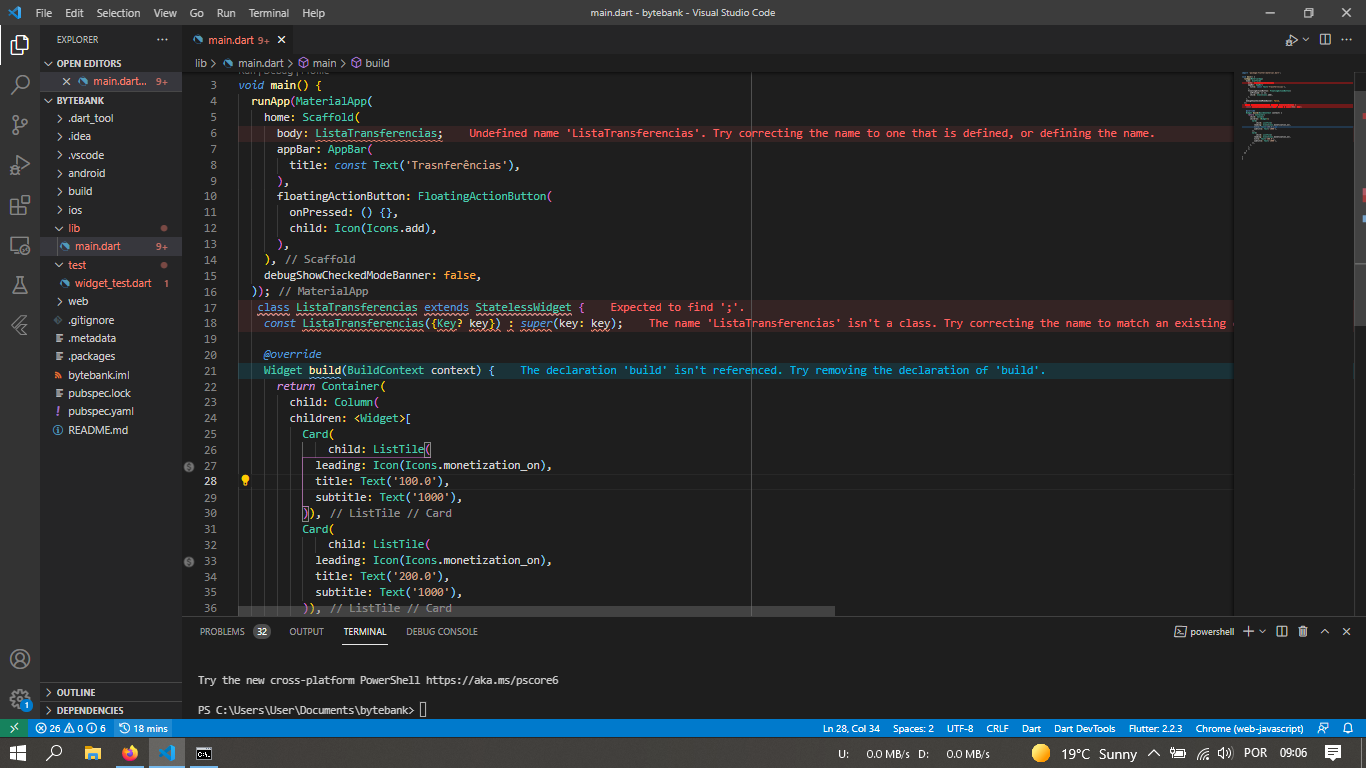This screenshot has height=768, width=1366.
Task: Click the Run or Debug play icon
Action: tap(1290, 40)
